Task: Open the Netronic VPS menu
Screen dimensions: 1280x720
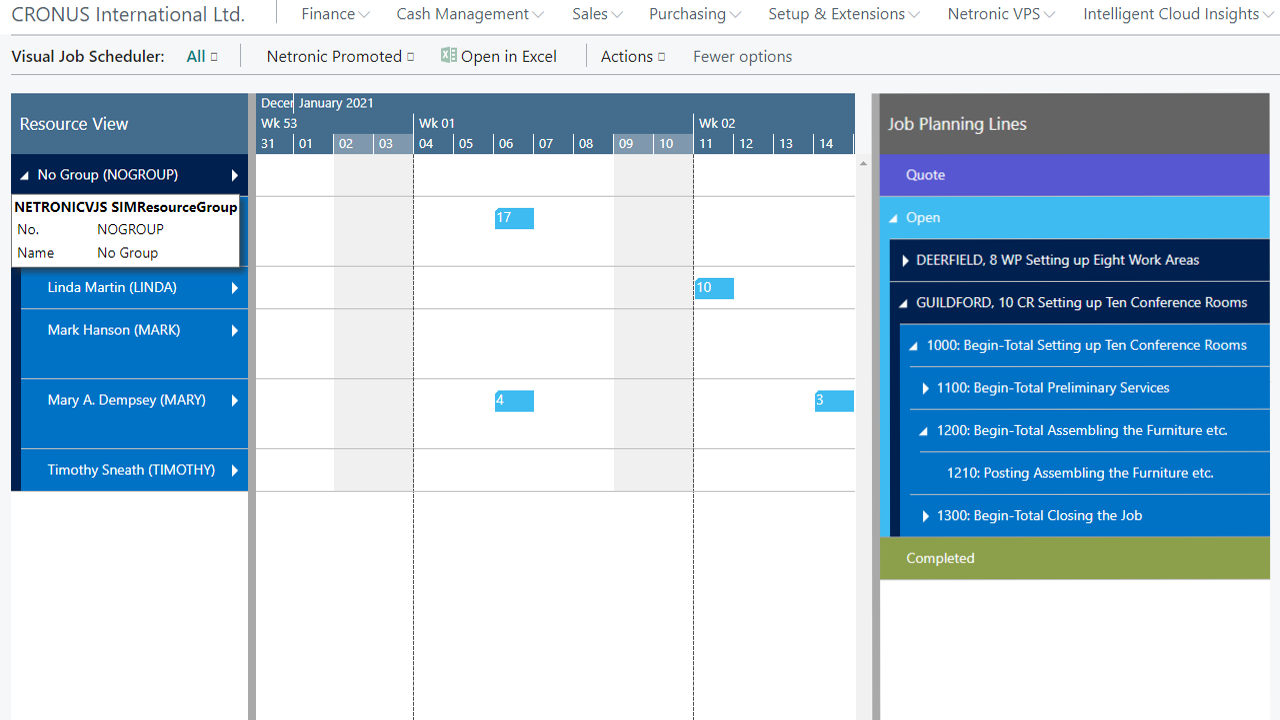Action: (x=1002, y=14)
